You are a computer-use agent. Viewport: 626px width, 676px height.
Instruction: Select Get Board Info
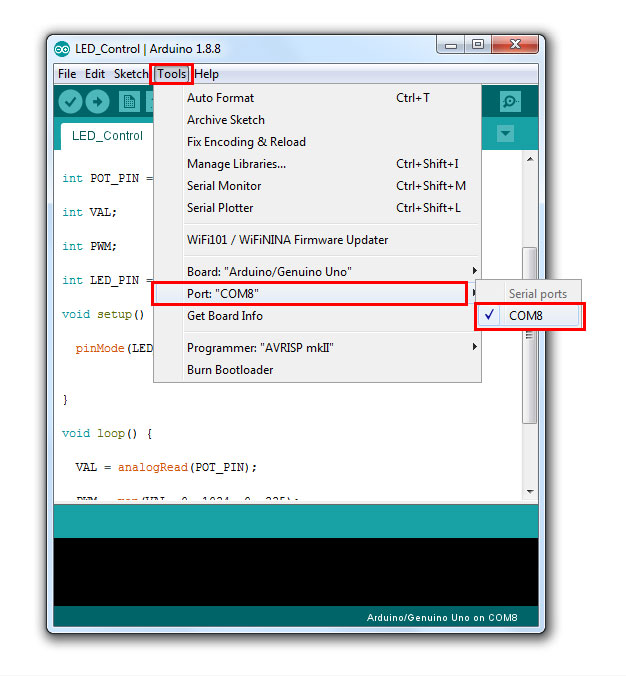[317, 316]
